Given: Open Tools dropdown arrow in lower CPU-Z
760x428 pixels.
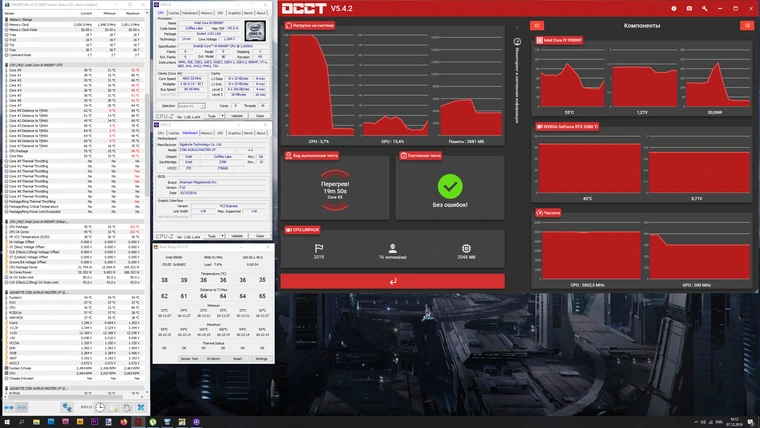Looking at the screenshot, I should point(222,236).
